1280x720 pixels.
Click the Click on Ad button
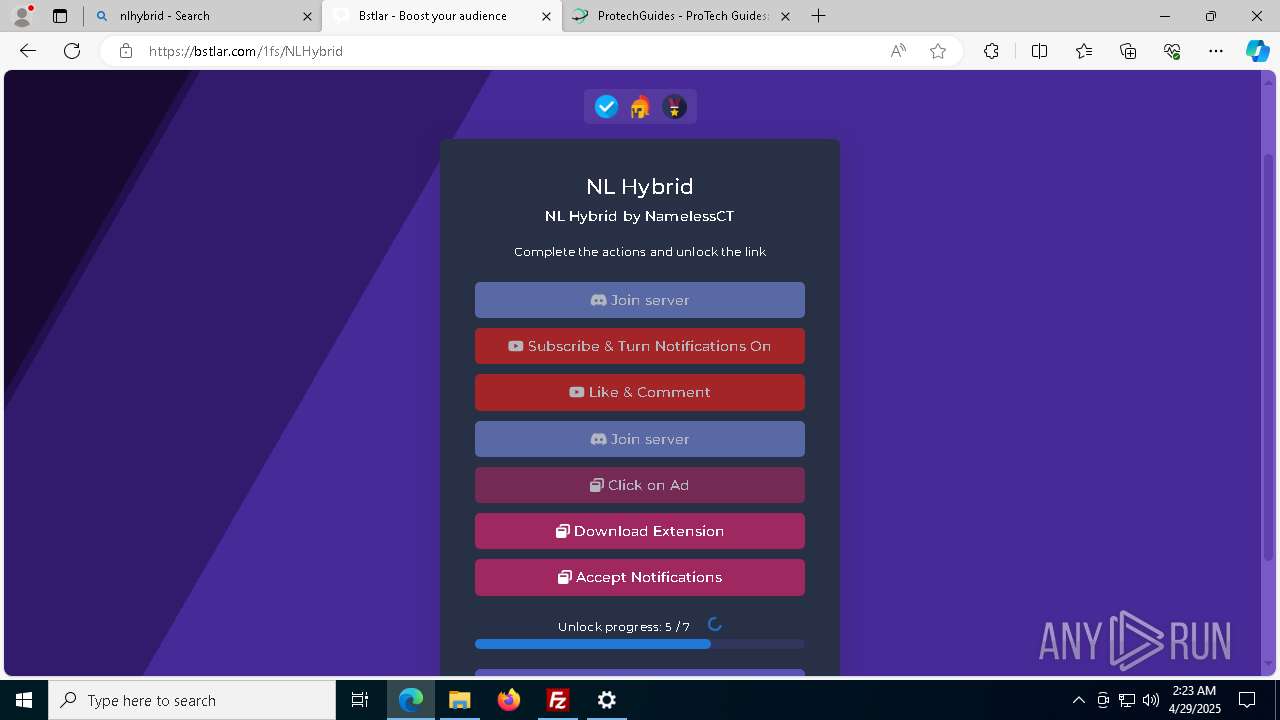[x=640, y=485]
